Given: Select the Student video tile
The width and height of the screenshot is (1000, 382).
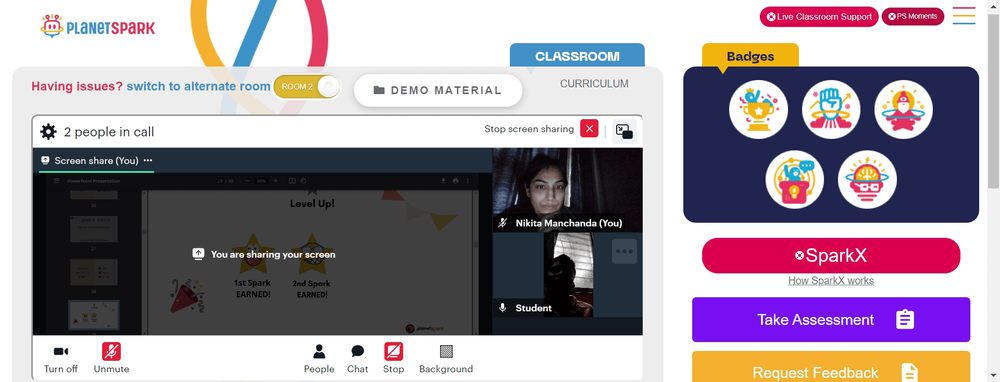Looking at the screenshot, I should (568, 275).
